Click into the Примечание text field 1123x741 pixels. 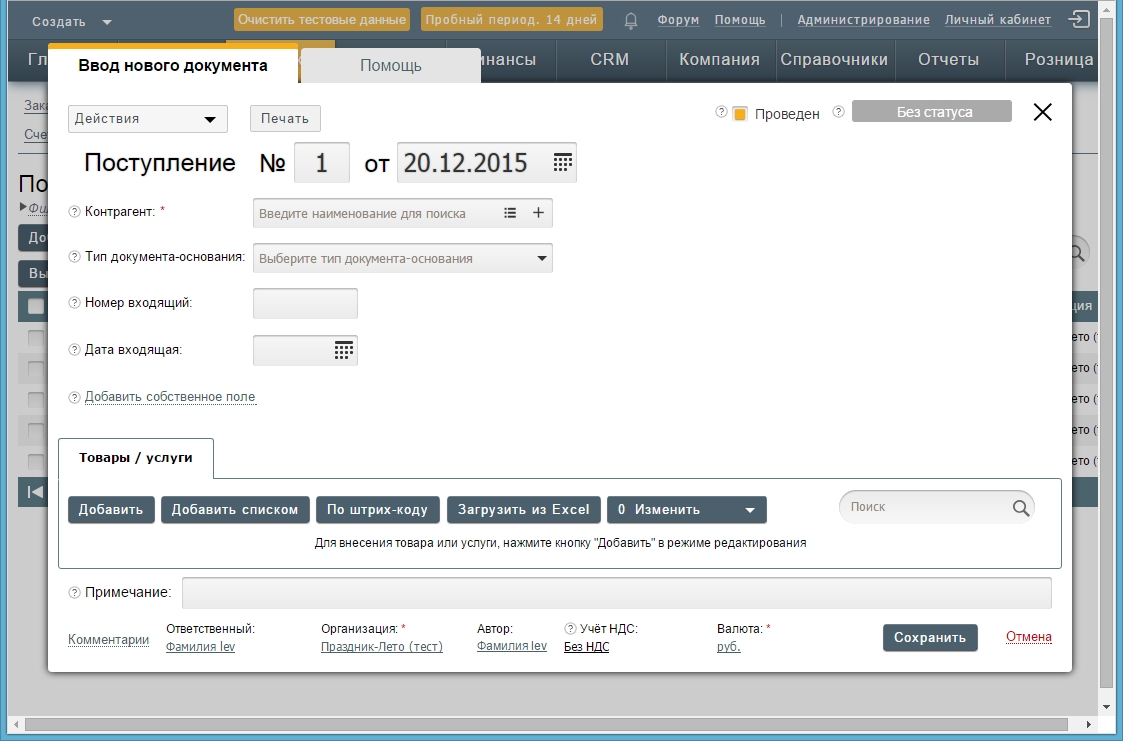pos(616,593)
